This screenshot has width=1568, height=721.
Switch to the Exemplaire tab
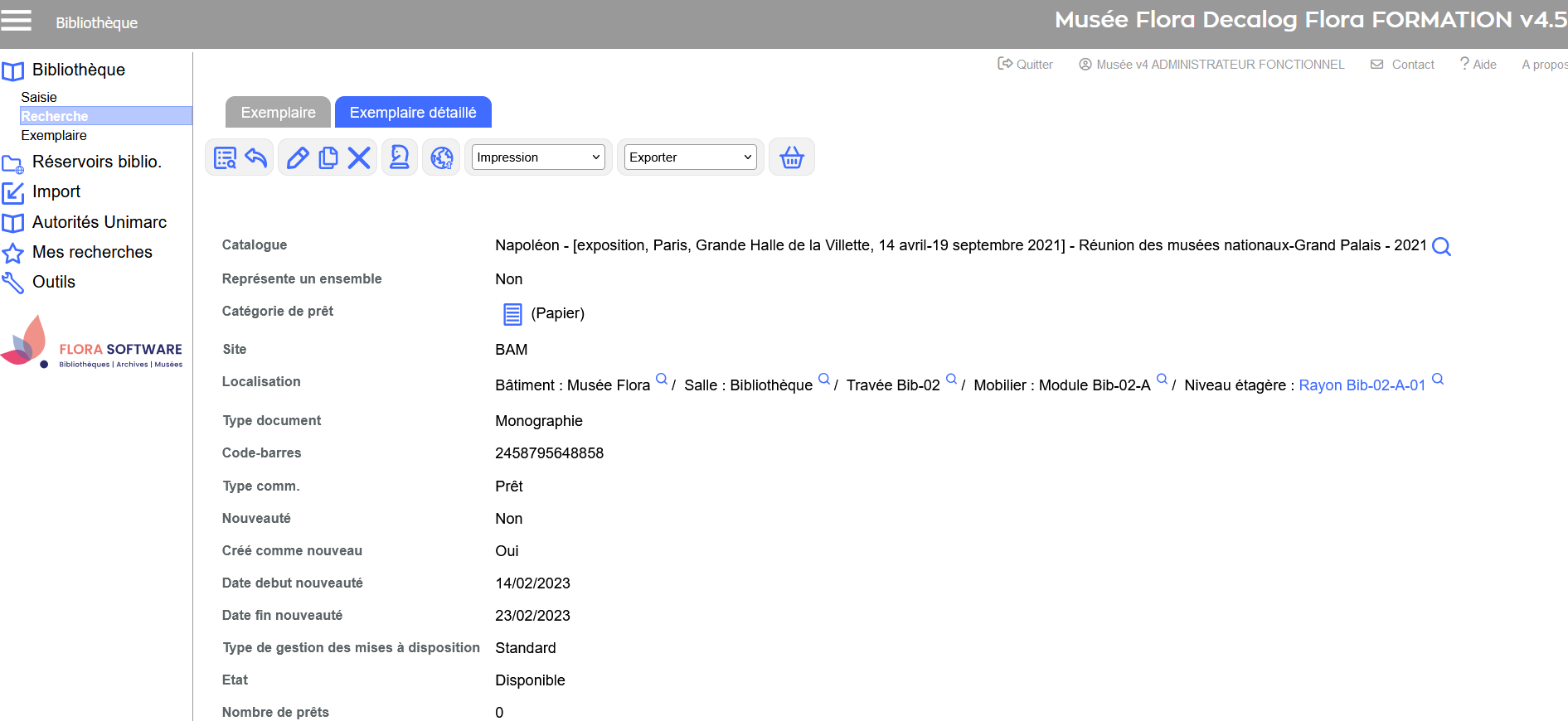tap(278, 113)
